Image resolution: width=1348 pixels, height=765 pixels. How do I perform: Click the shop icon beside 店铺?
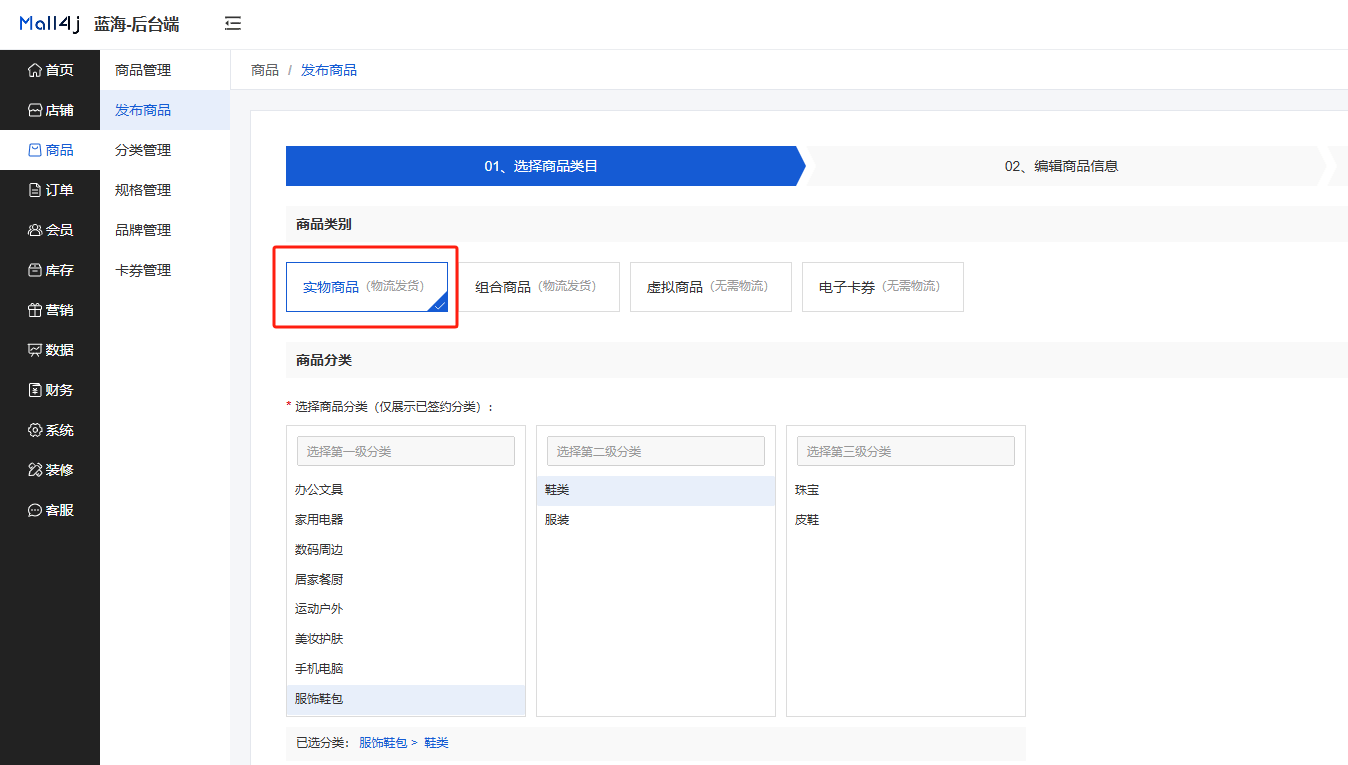coord(35,110)
